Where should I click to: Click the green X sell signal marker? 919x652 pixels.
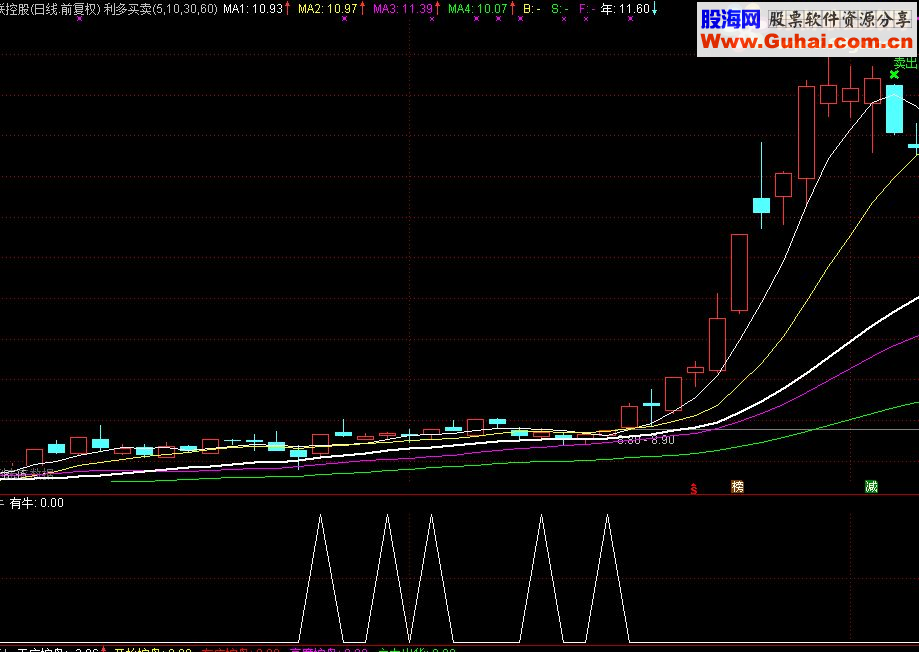pyautogui.click(x=894, y=74)
